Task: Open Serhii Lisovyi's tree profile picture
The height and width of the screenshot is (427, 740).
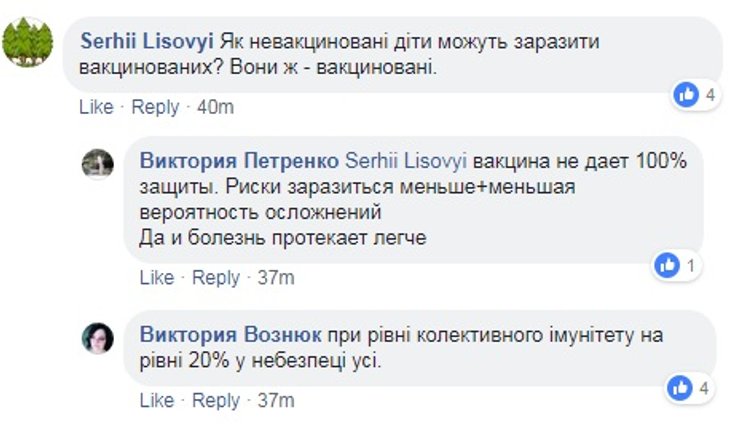Action: point(28,41)
